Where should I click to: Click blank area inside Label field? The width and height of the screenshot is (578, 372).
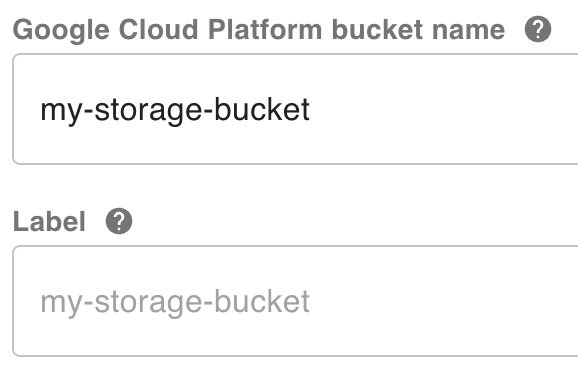(442, 301)
